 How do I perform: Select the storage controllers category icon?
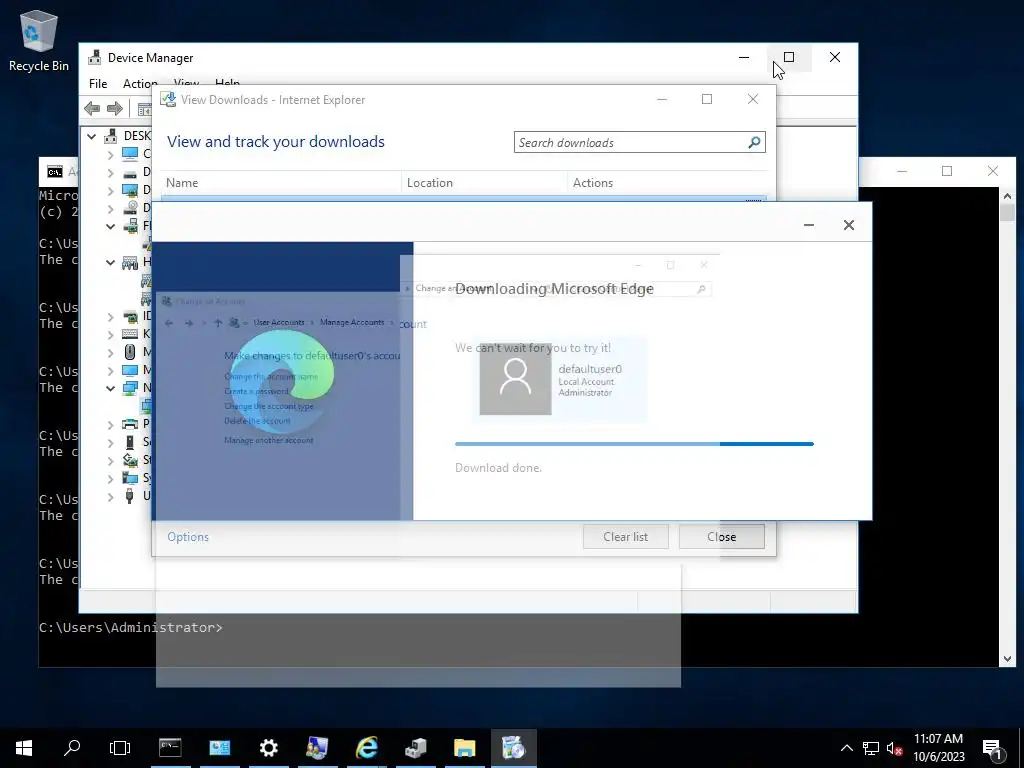pyautogui.click(x=130, y=460)
